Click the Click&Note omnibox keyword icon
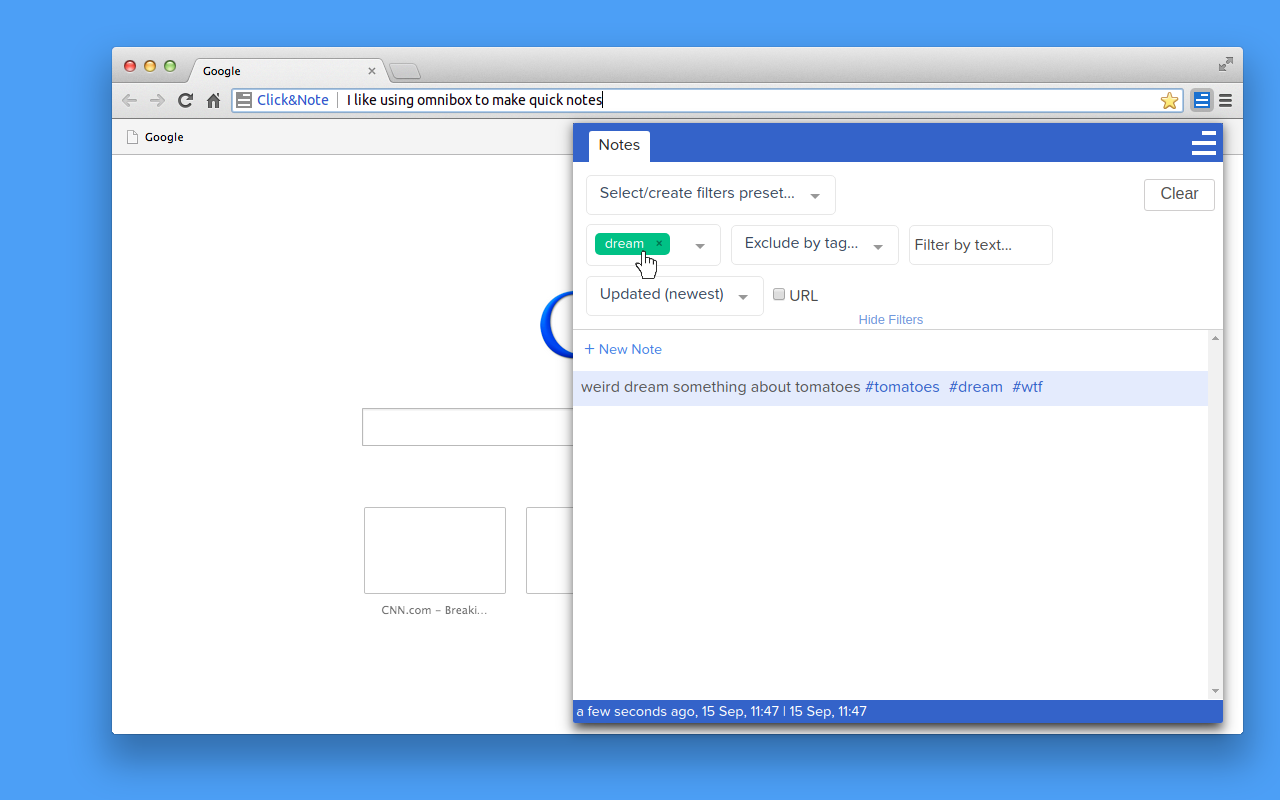 point(244,100)
